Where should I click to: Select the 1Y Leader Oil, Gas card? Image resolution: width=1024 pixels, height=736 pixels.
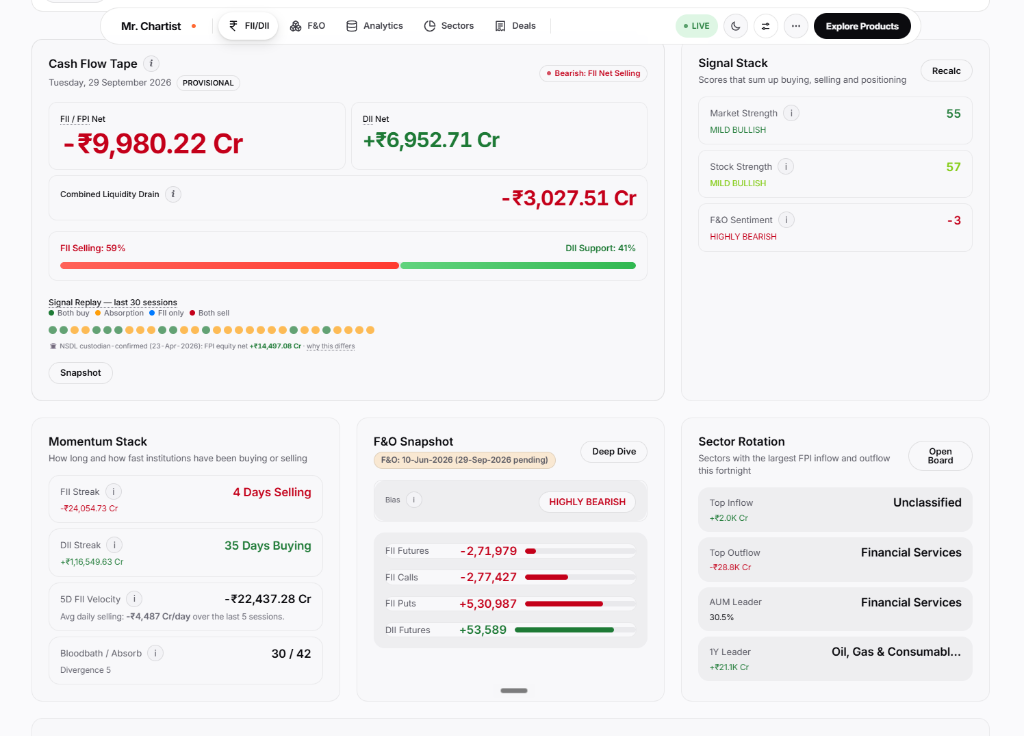[835, 659]
